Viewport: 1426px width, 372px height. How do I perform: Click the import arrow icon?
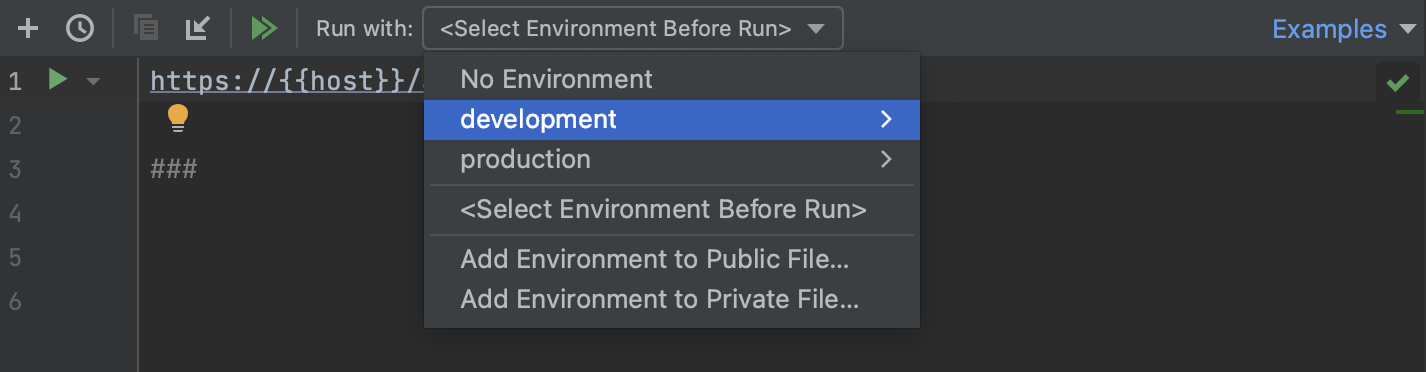198,29
